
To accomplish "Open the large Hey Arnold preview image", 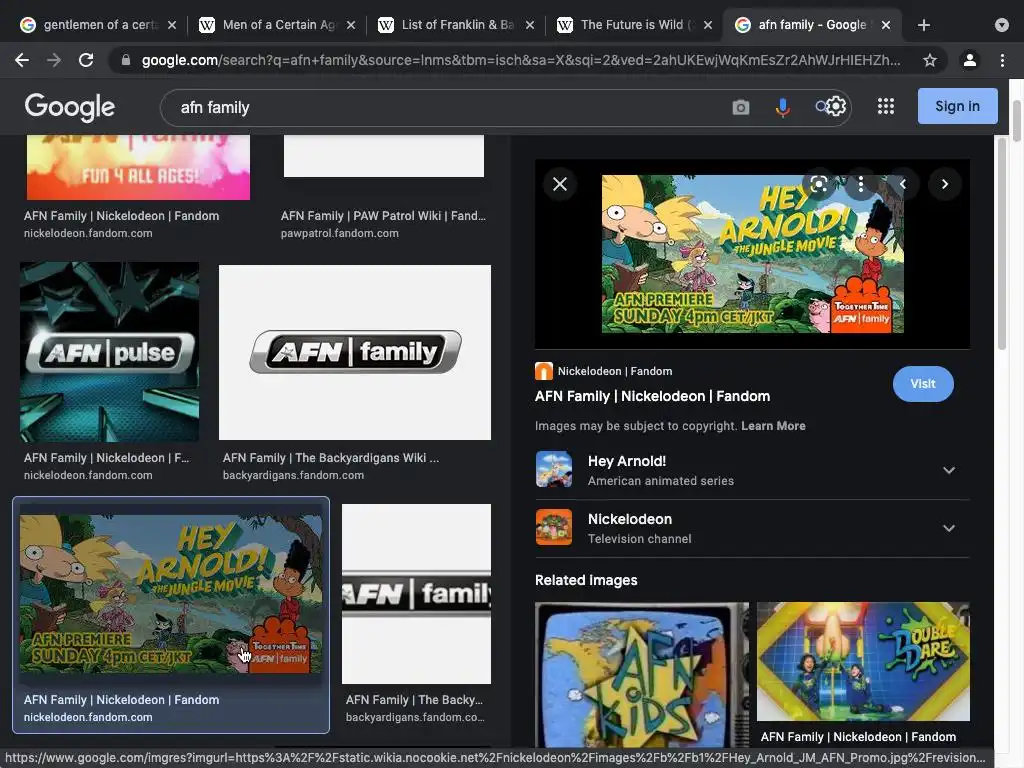I will (752, 254).
